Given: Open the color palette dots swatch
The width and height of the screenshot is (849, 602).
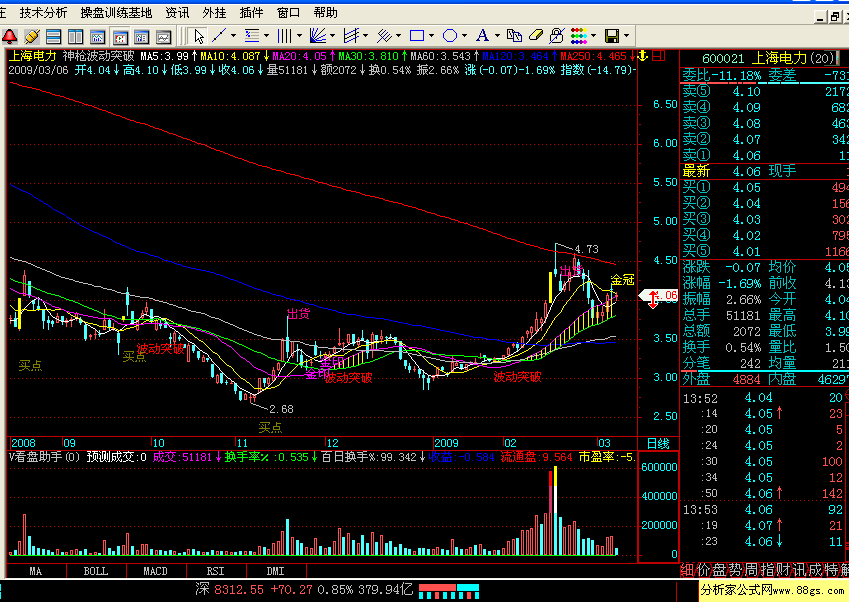Looking at the screenshot, I should click(x=579, y=36).
